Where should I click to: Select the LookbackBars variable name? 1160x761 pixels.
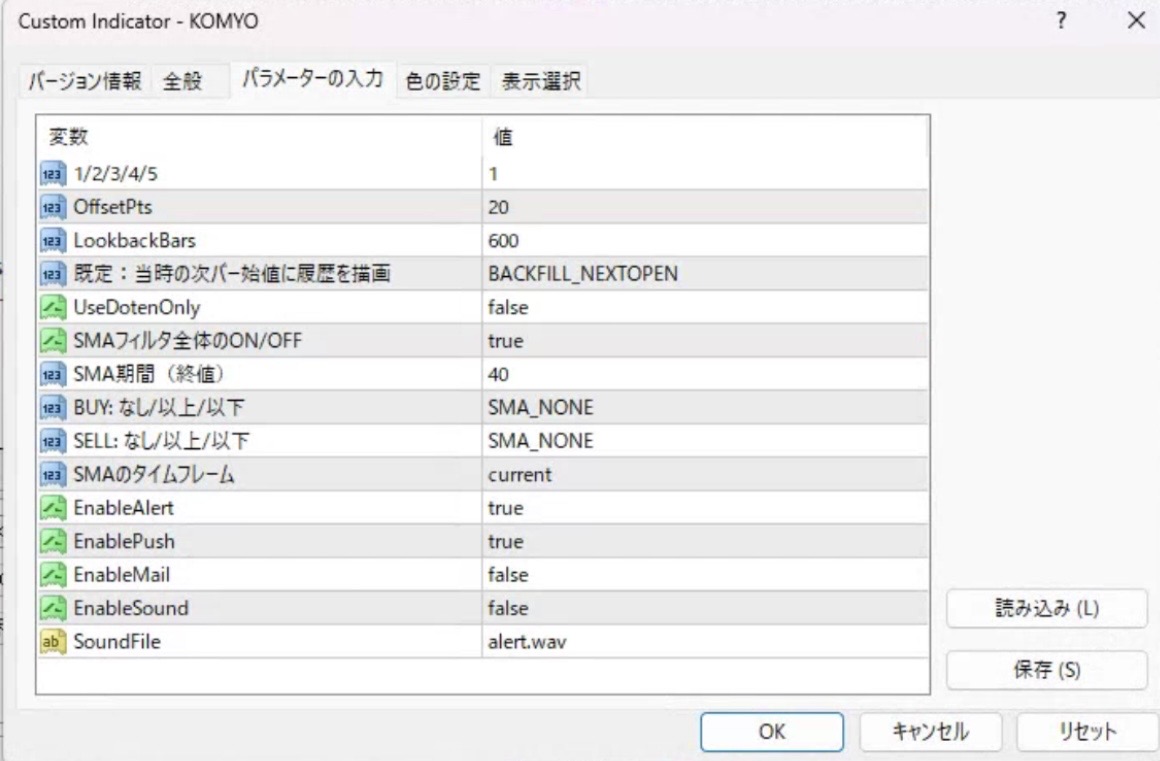(x=135, y=240)
